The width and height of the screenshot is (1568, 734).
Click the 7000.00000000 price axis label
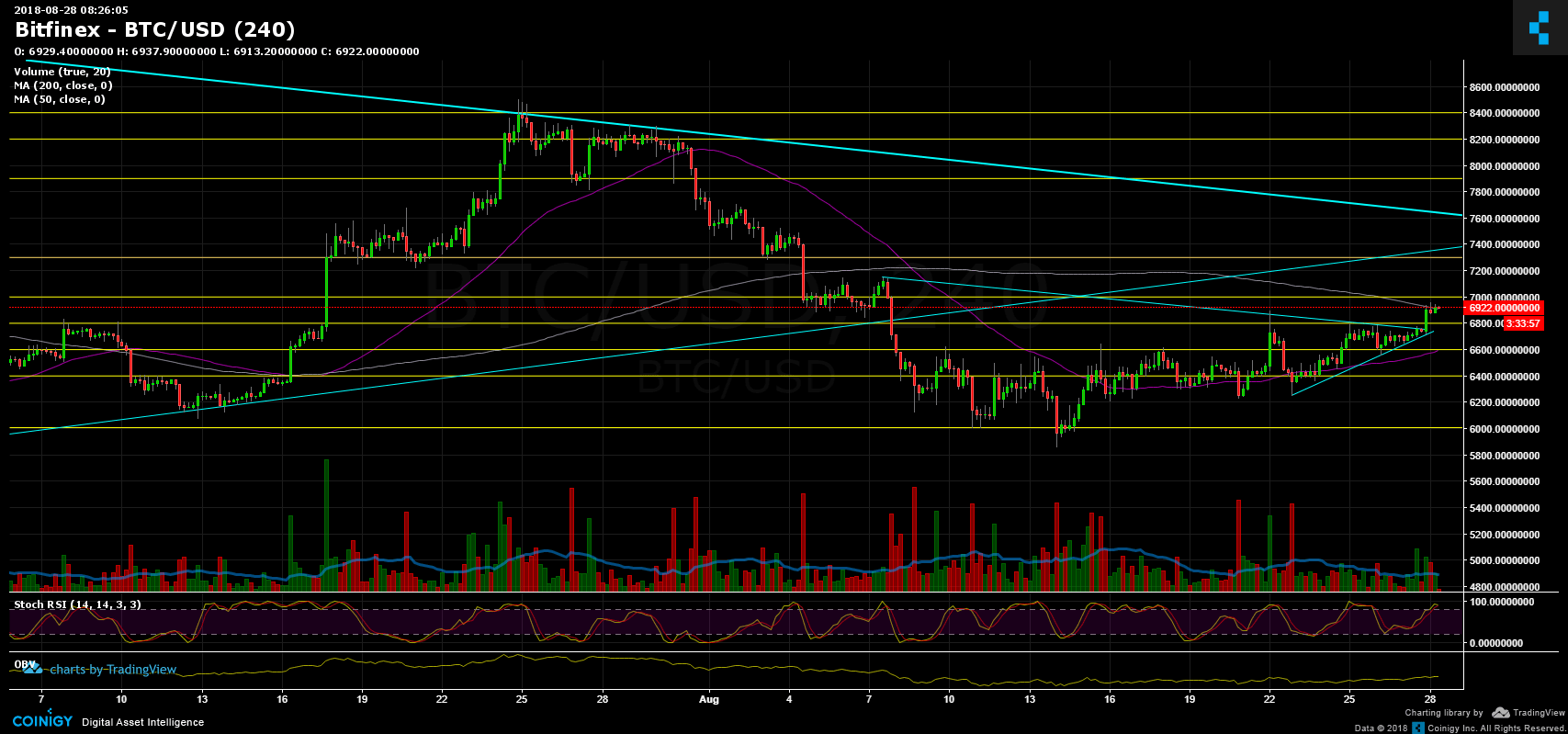tap(1504, 298)
